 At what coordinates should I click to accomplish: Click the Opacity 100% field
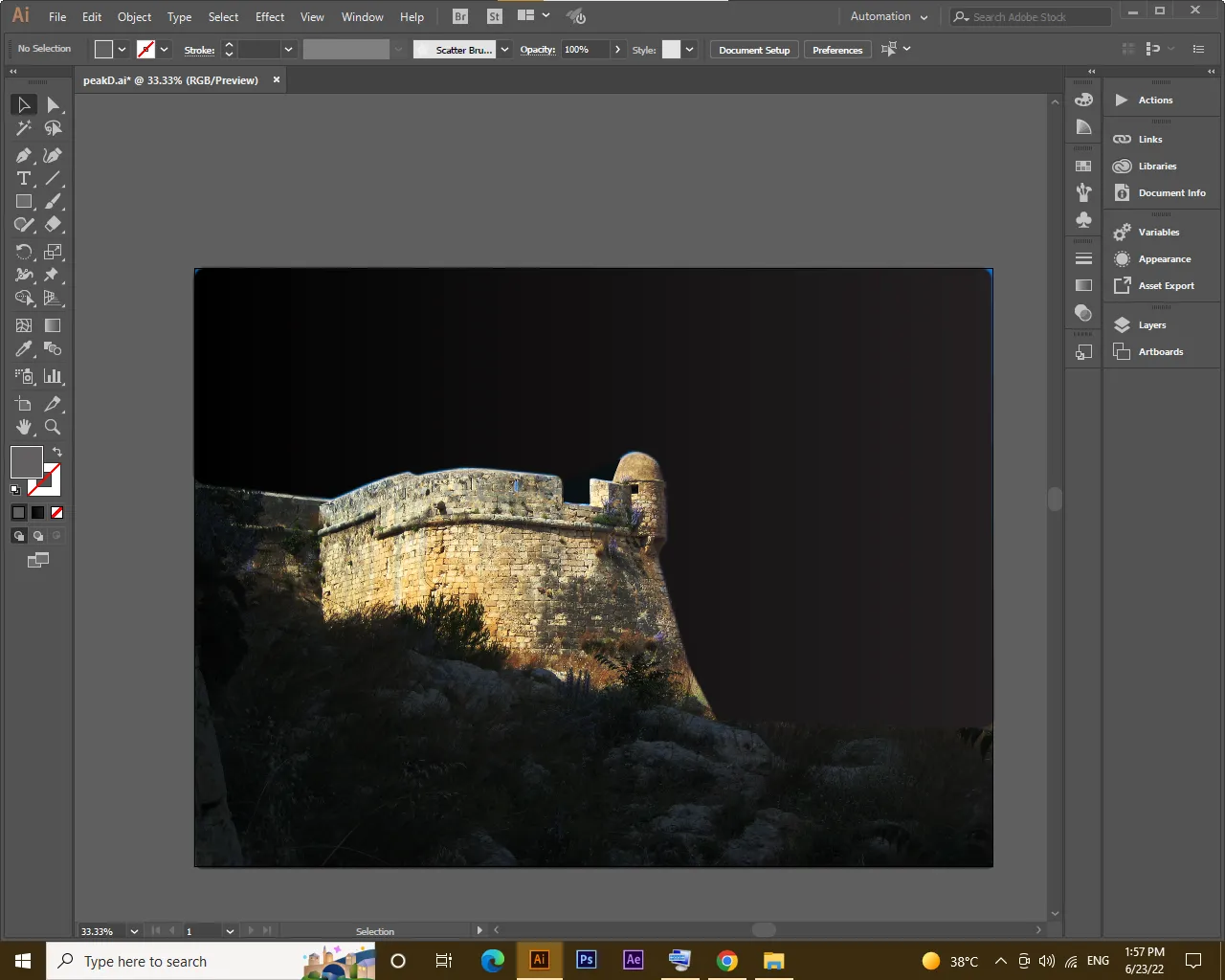point(585,50)
